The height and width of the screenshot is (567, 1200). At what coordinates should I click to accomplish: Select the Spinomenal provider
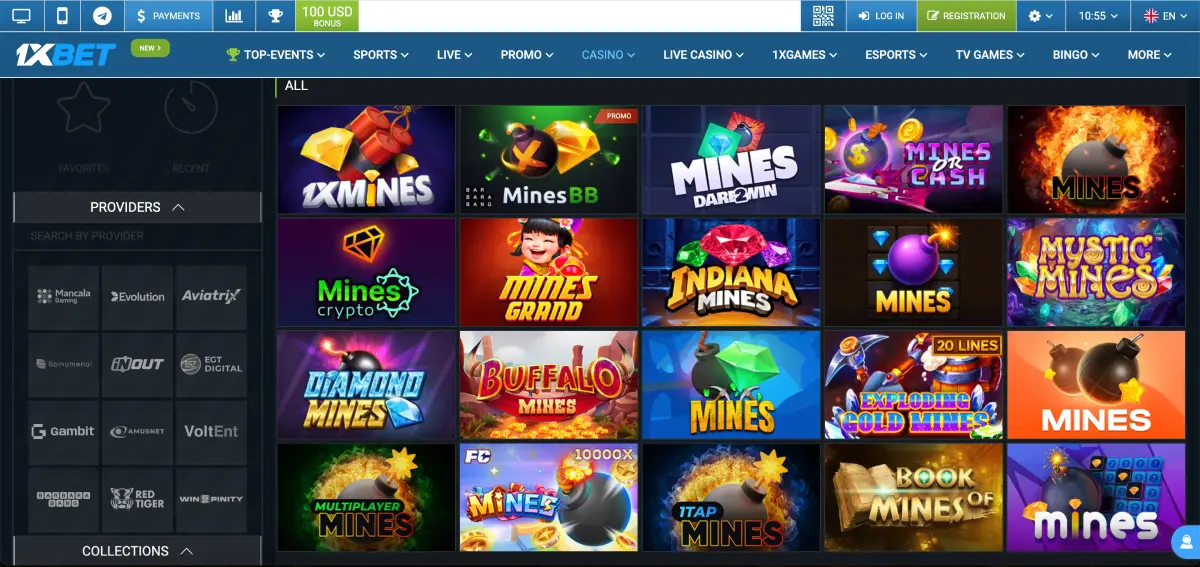tap(63, 365)
